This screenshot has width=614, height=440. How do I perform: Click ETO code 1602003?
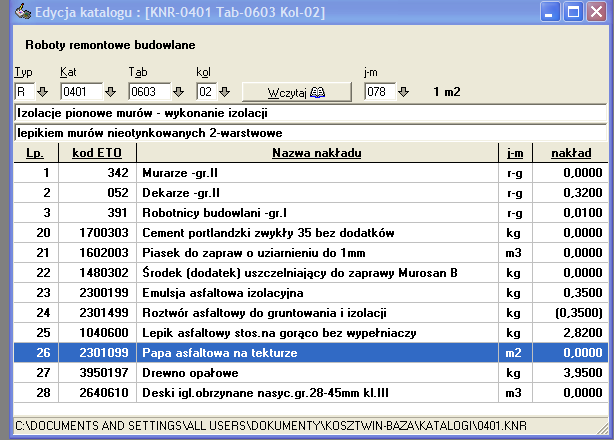pos(104,253)
